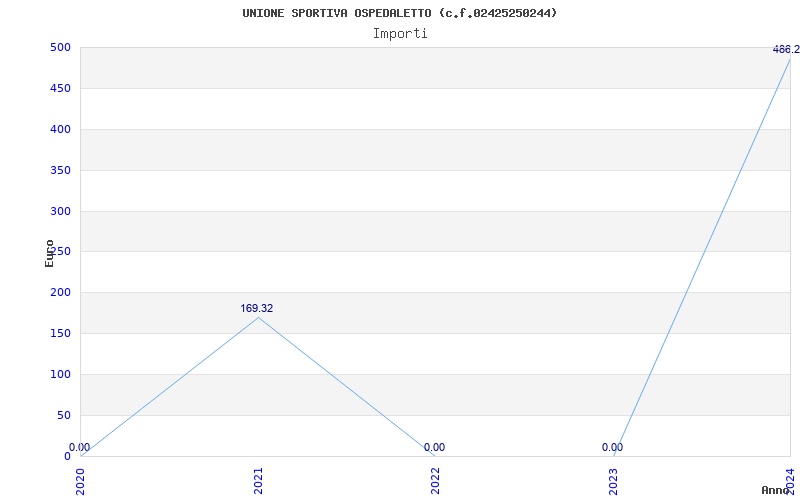Click the 169.32 data label
800x500 pixels.
coord(257,308)
